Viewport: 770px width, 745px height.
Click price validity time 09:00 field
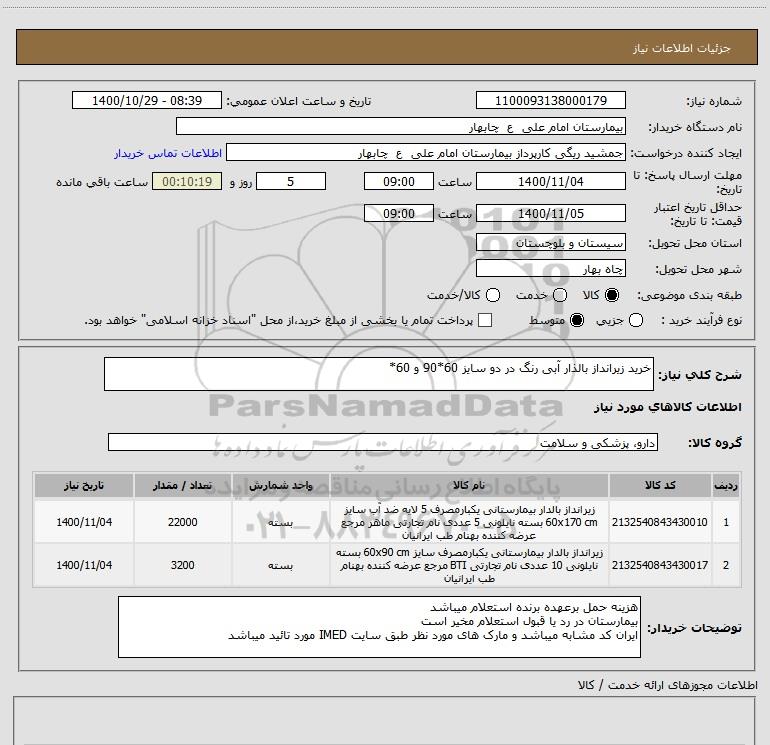pos(399,213)
